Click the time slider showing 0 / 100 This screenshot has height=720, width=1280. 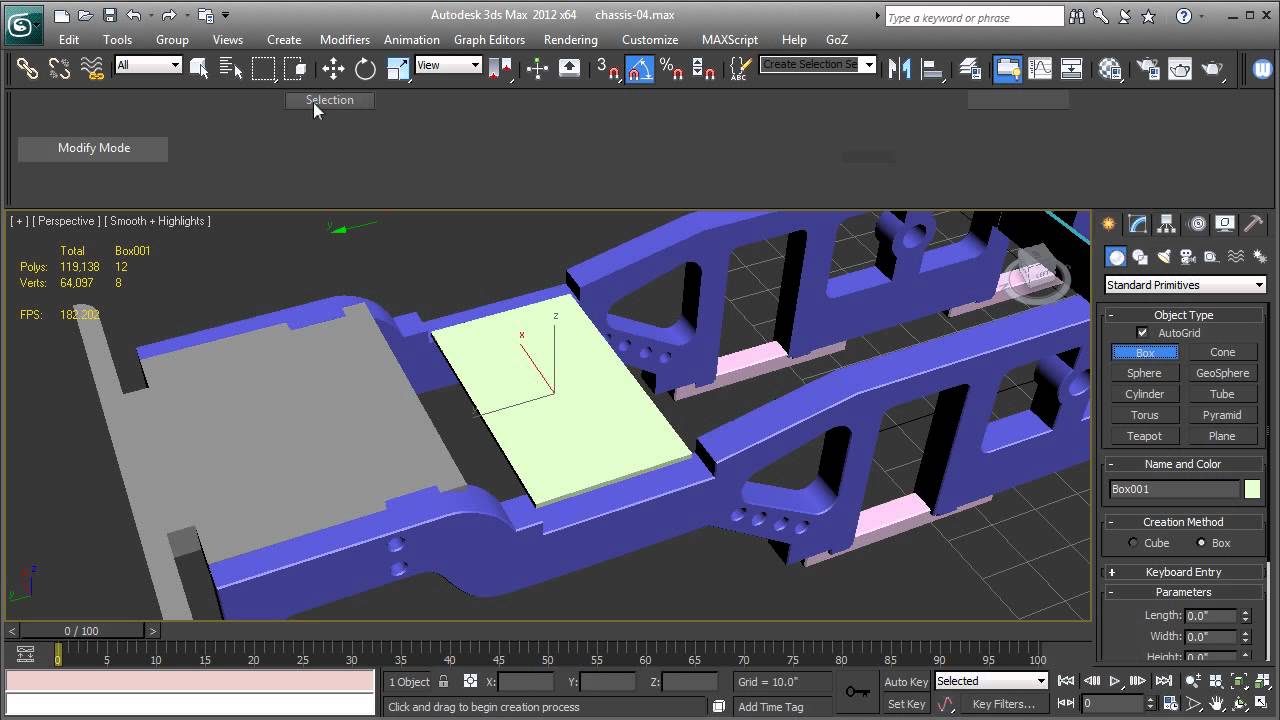[x=82, y=631]
